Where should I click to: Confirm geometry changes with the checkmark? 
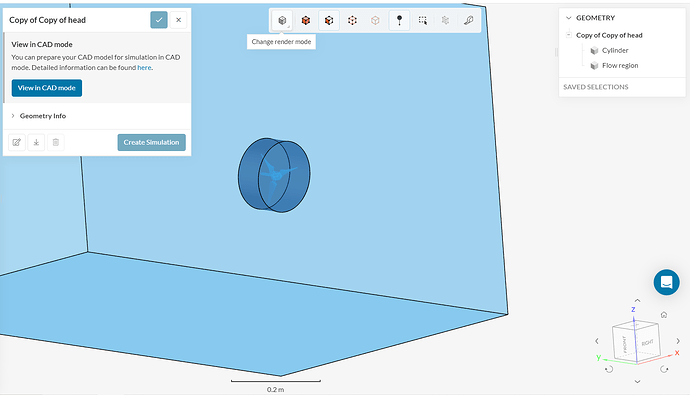159,20
